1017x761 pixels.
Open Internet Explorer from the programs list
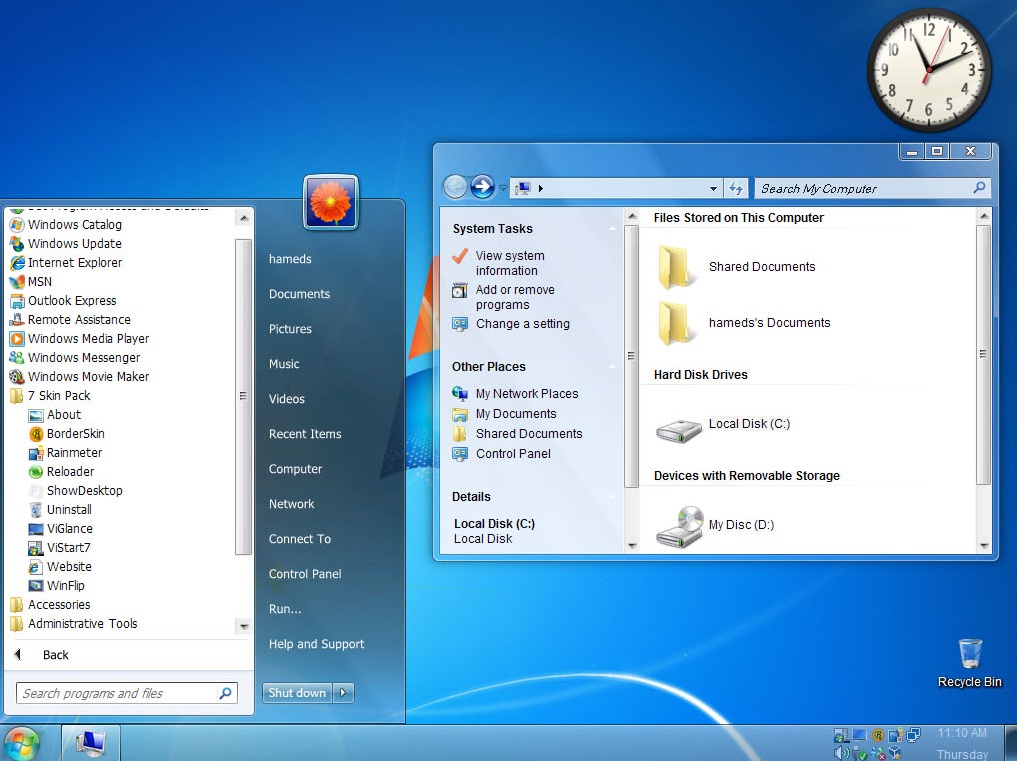point(66,262)
